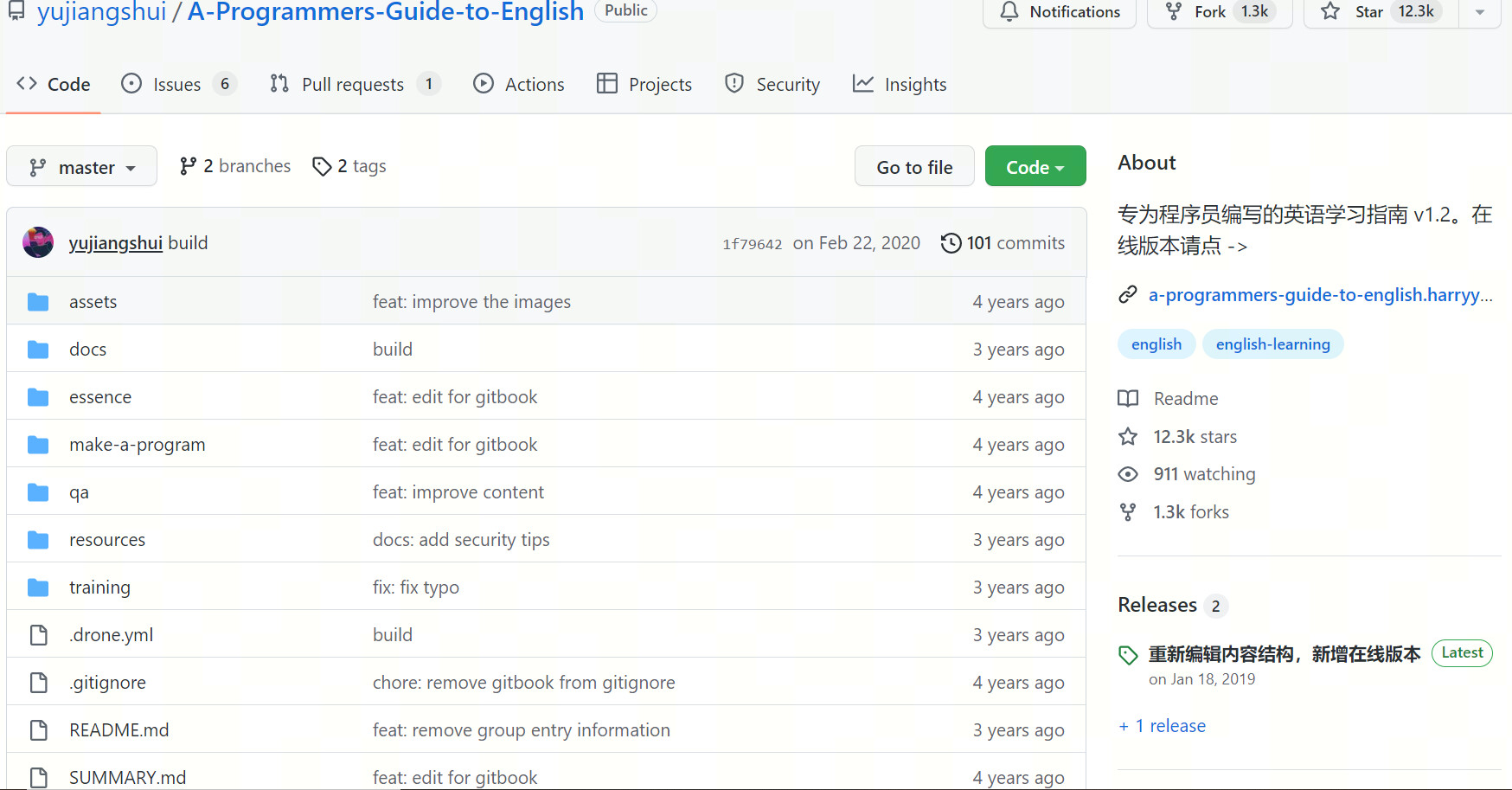Go to the Actions tab
Image resolution: width=1512 pixels, height=790 pixels.
click(x=519, y=84)
